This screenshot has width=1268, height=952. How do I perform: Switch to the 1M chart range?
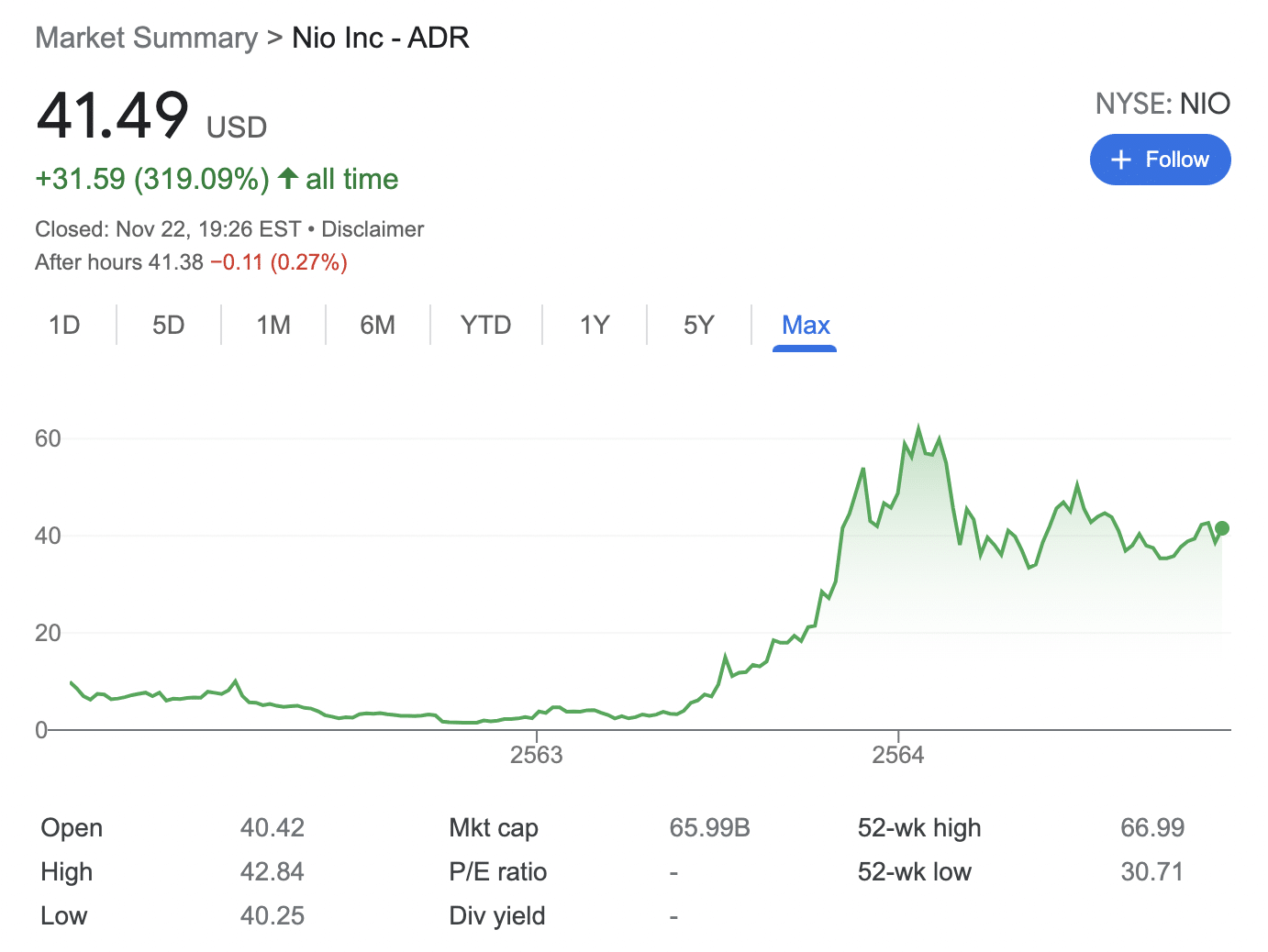click(x=273, y=325)
